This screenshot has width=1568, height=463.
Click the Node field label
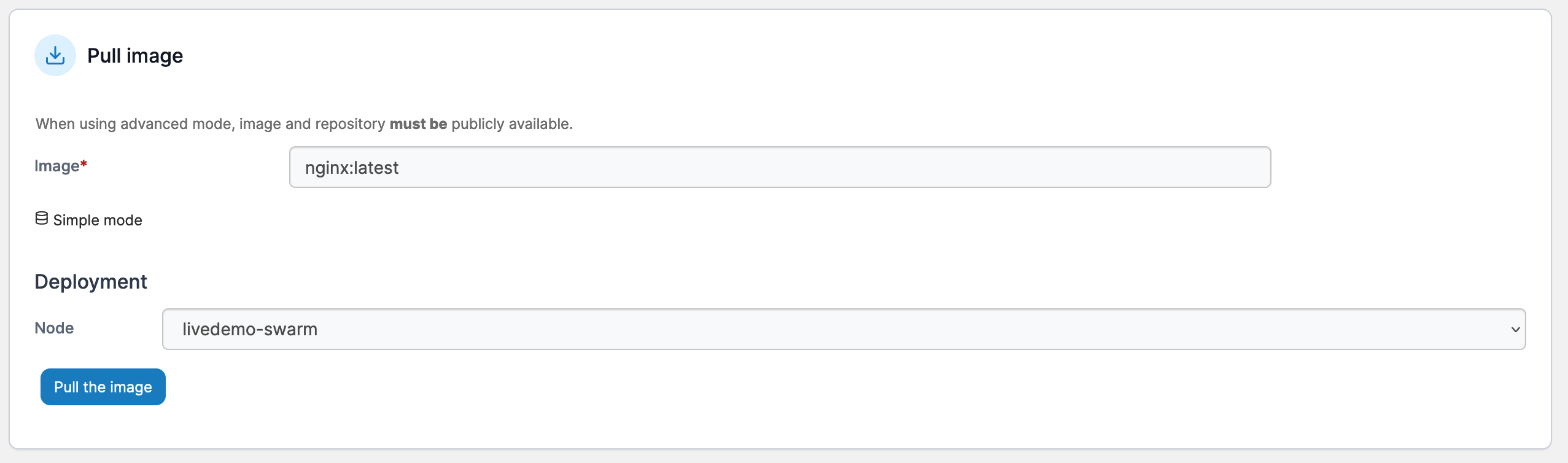tap(54, 328)
